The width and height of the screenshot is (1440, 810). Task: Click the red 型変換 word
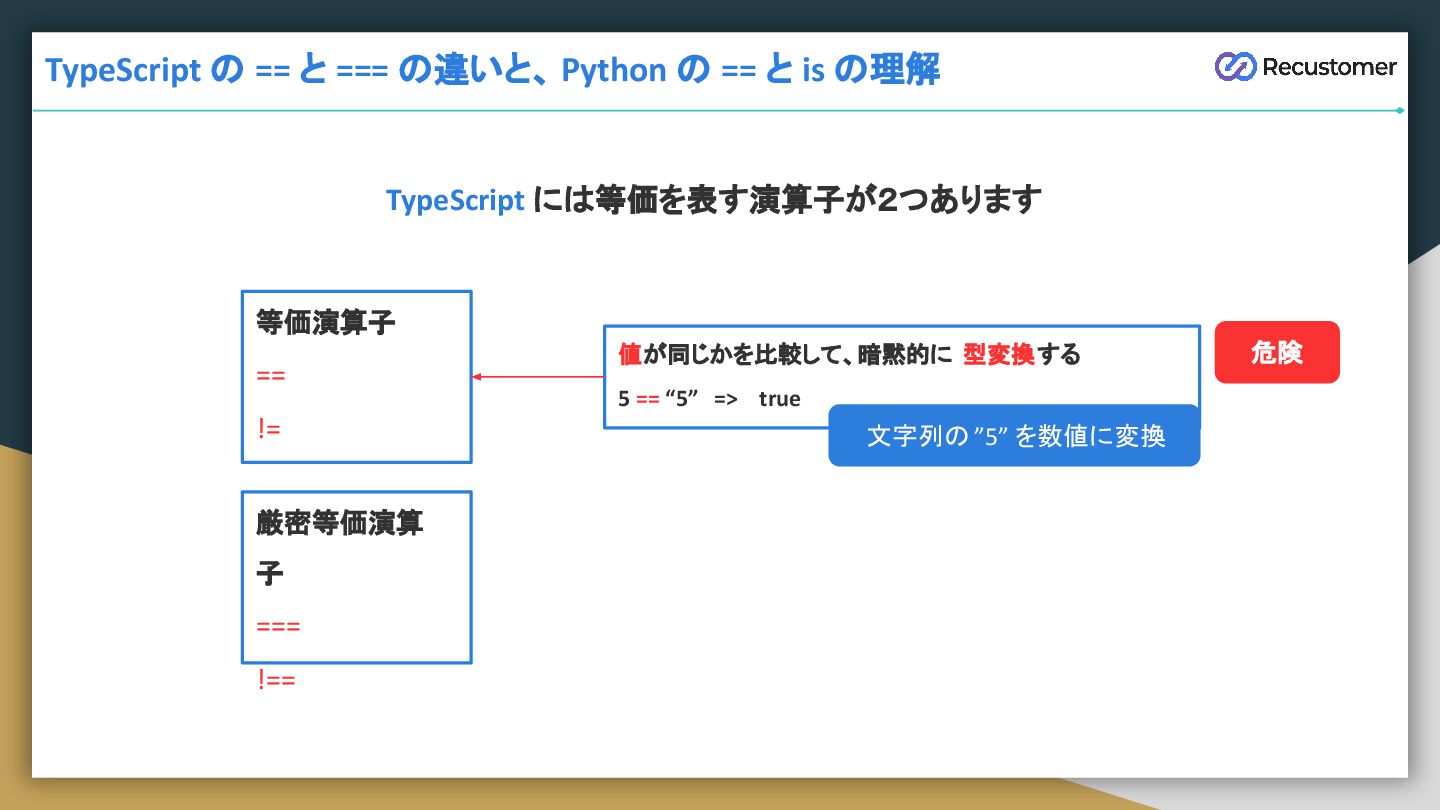[998, 355]
